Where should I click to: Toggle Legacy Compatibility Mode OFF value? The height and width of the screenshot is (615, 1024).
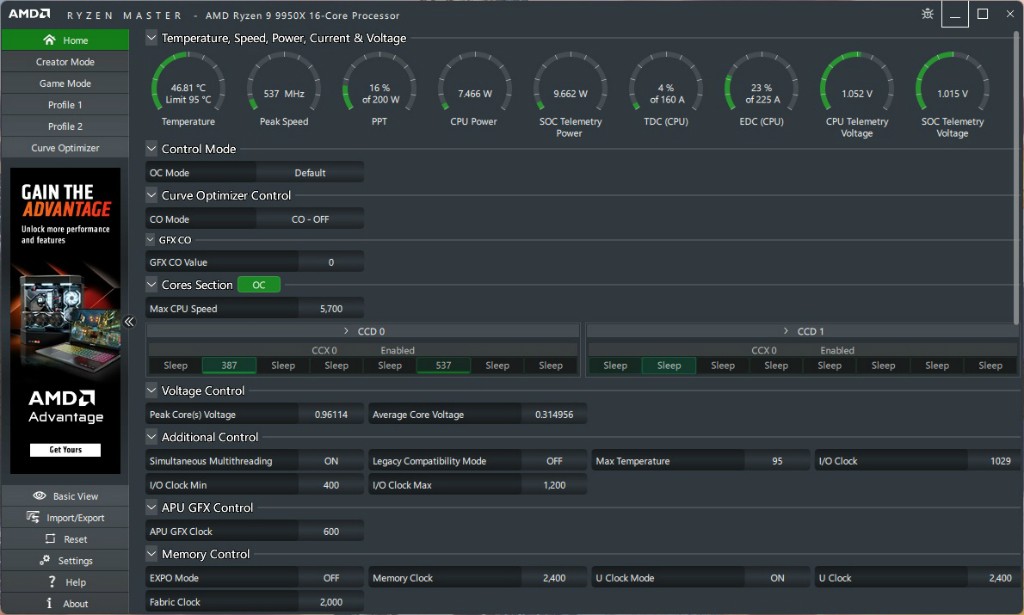[x=554, y=461]
